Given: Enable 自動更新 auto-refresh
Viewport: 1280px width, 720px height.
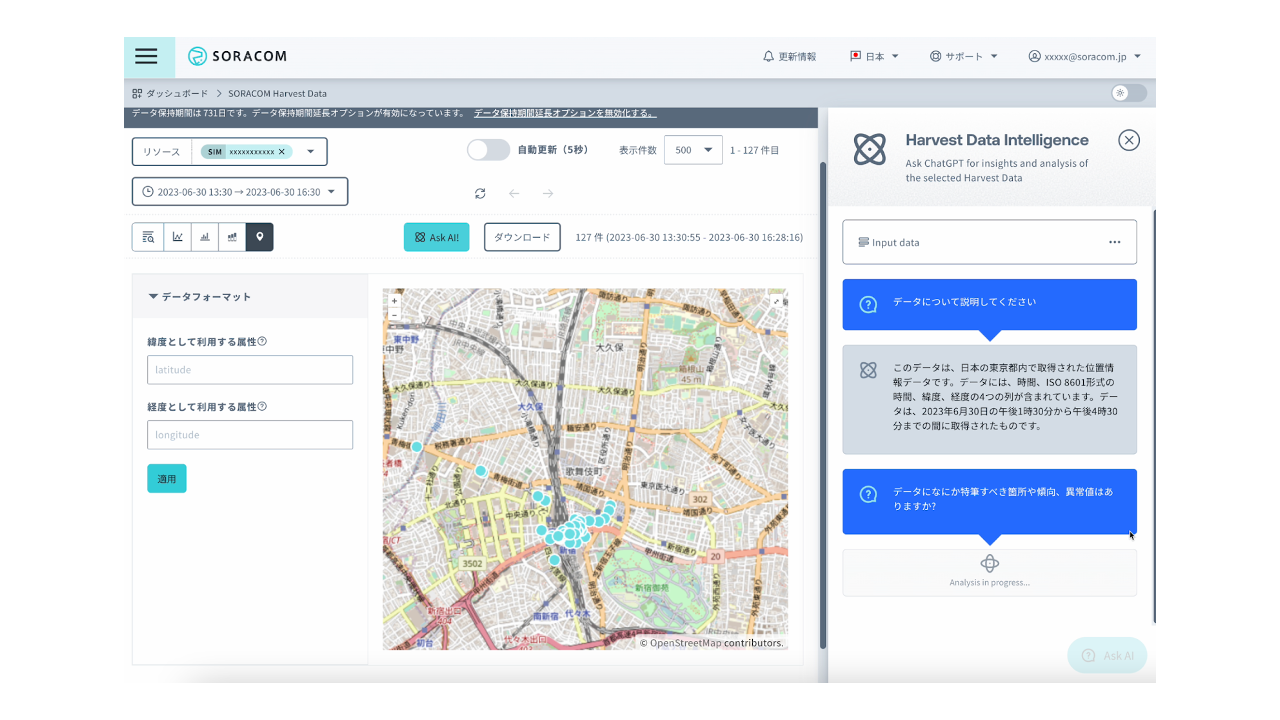Looking at the screenshot, I should [489, 149].
